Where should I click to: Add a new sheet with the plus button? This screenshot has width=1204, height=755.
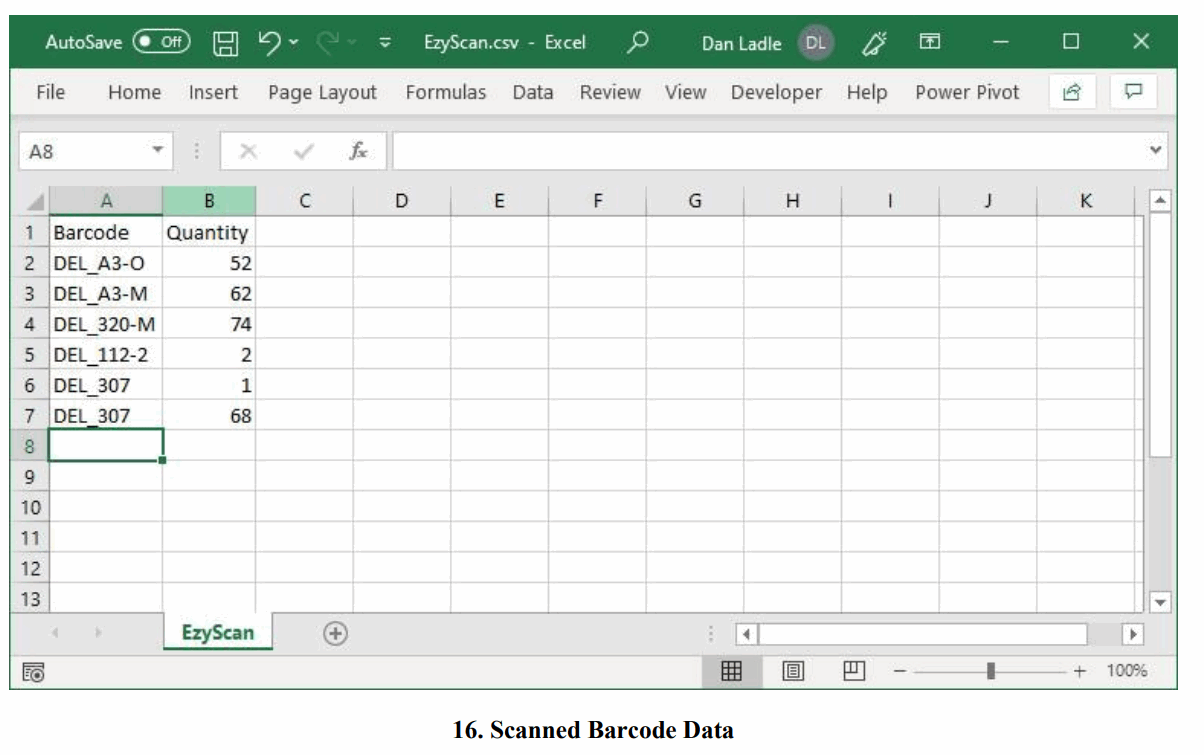[336, 633]
